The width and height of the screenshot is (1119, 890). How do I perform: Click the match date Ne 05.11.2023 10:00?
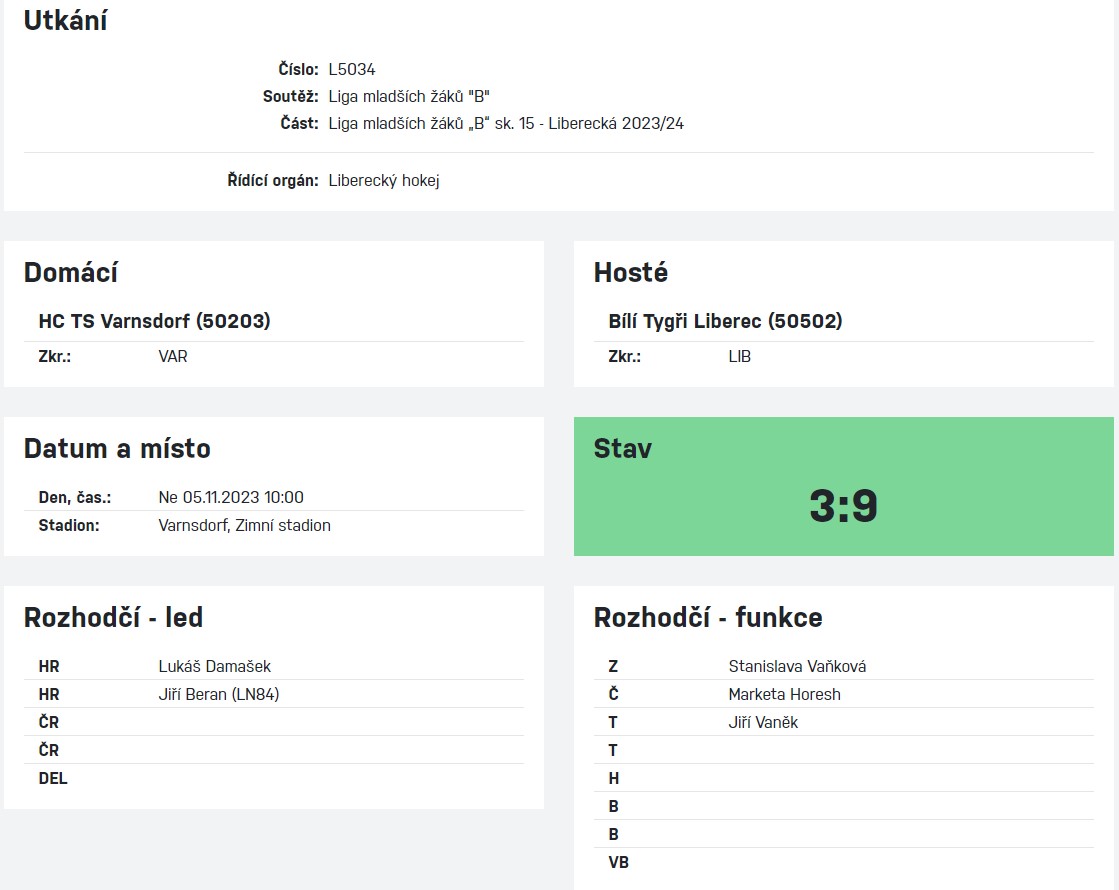231,497
